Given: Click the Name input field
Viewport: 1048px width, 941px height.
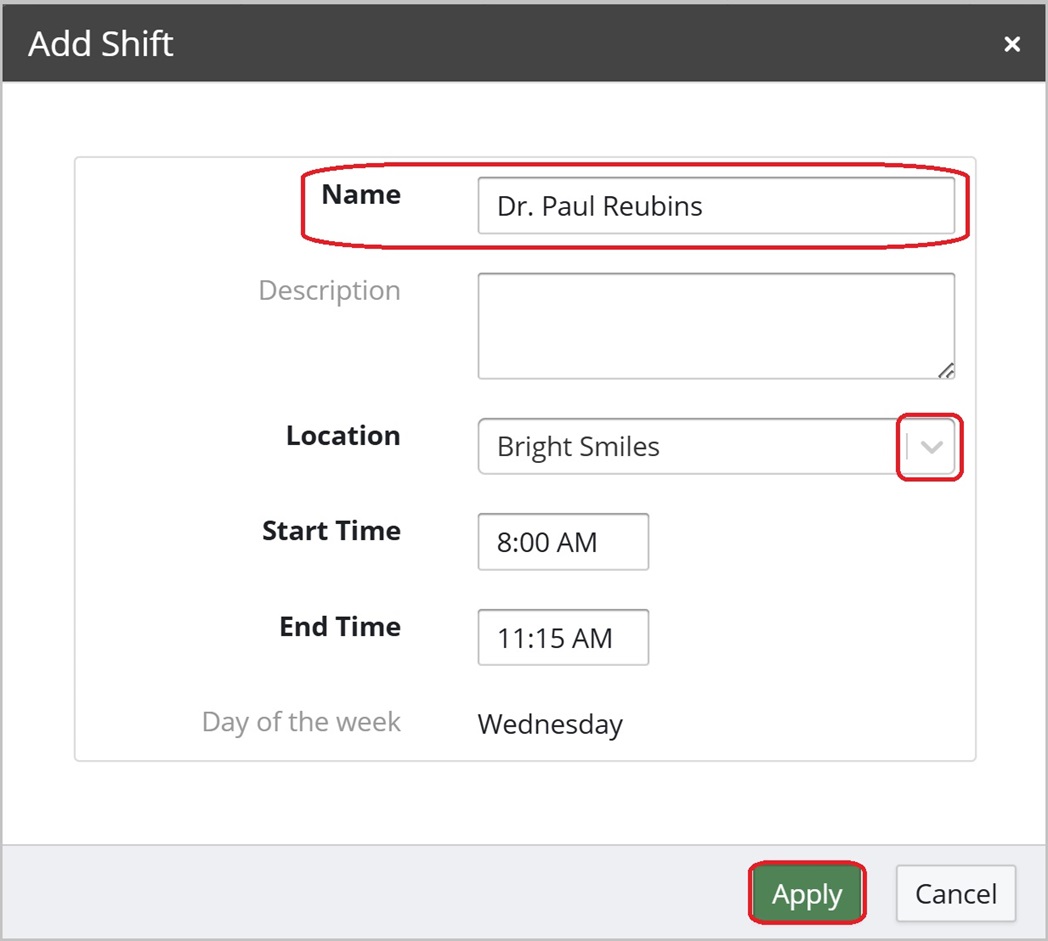Looking at the screenshot, I should pyautogui.click(x=715, y=206).
